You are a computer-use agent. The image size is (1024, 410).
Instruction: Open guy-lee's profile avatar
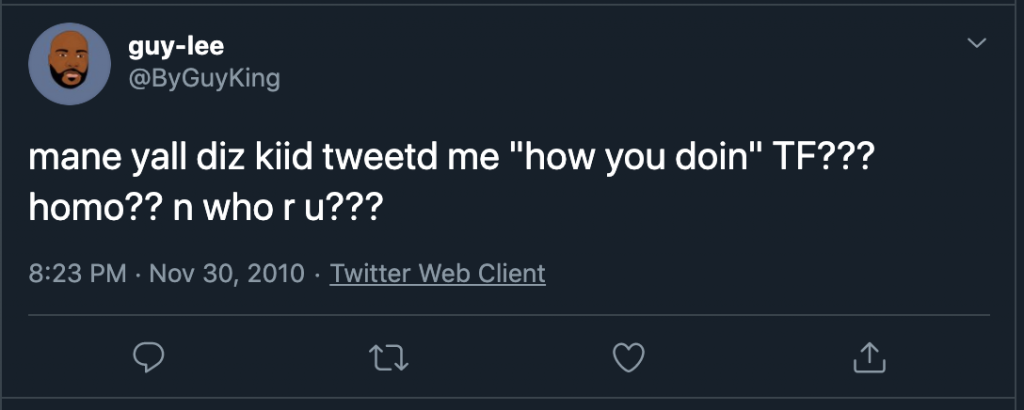pos(69,63)
